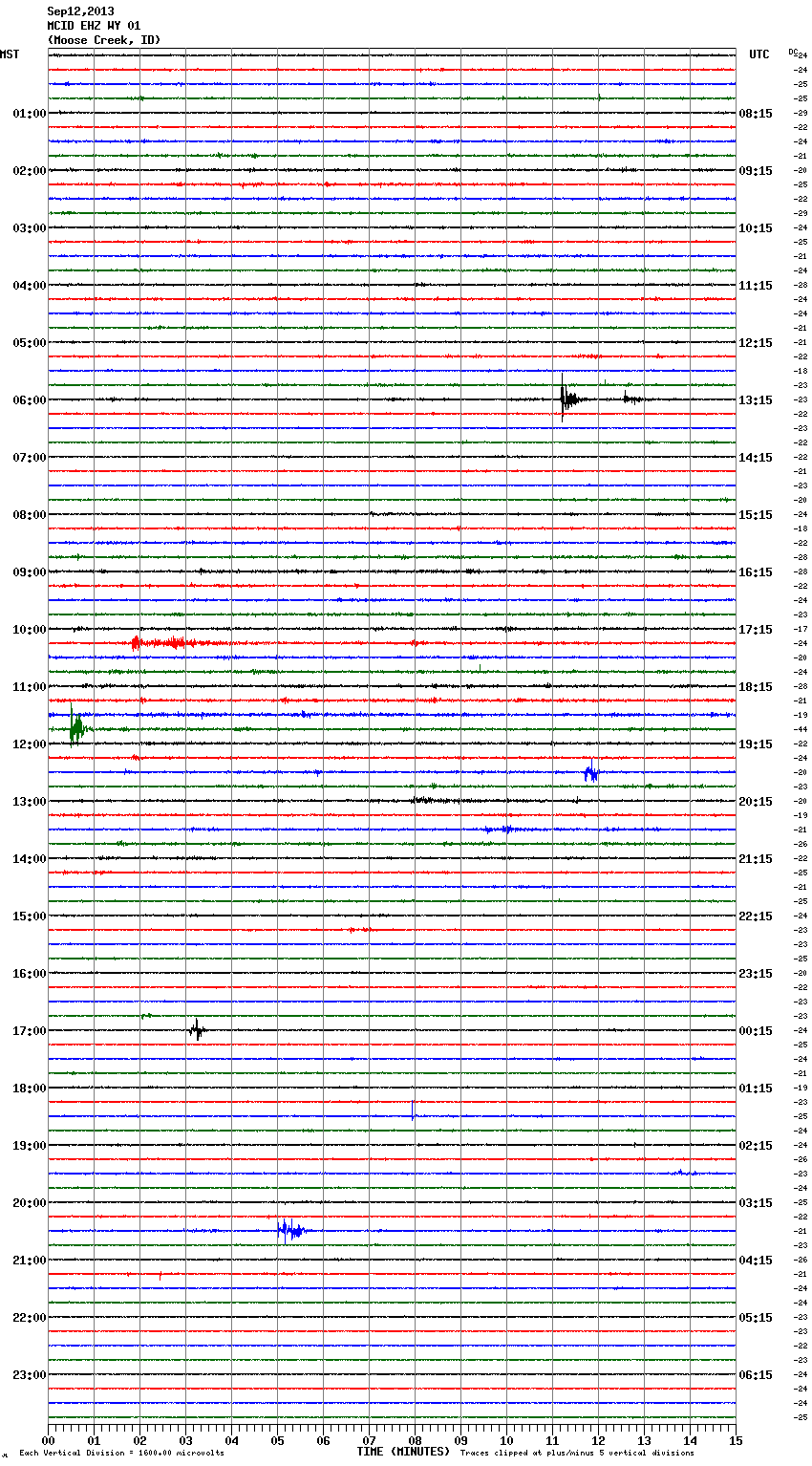812x1466 pixels.
Task: Click the '17:00' MST hour label
Action: (x=30, y=1030)
